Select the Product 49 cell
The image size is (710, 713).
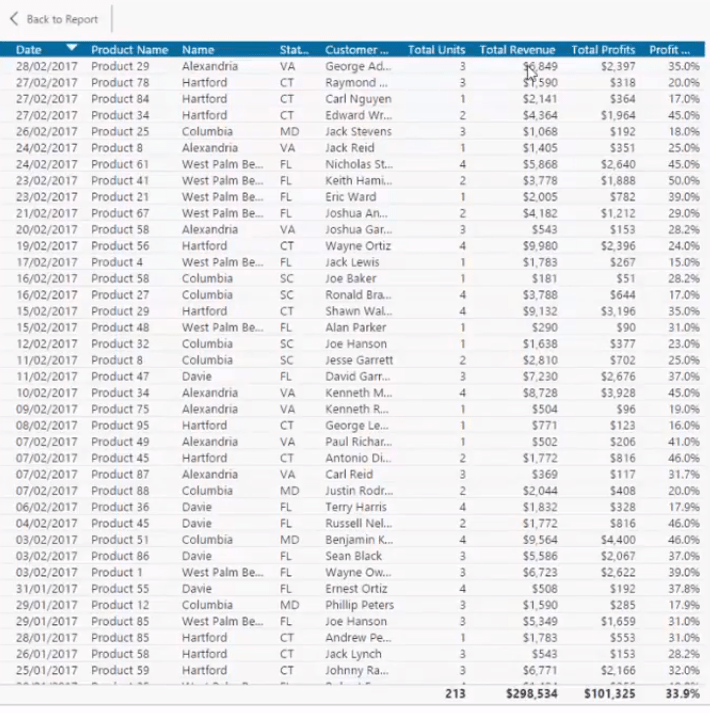tap(120, 442)
